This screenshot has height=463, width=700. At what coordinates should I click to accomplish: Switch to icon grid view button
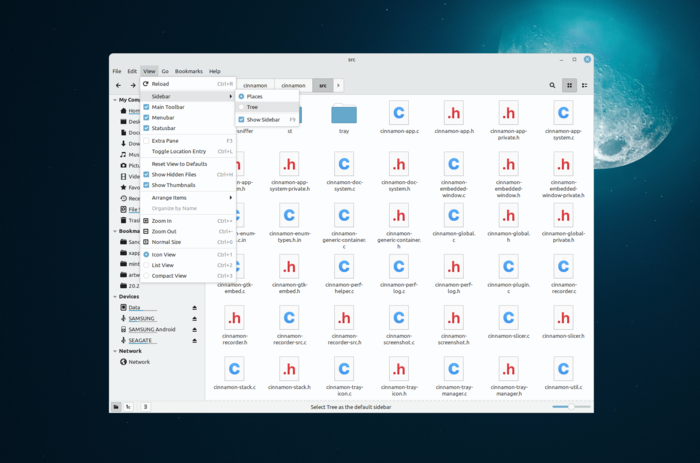tap(569, 86)
